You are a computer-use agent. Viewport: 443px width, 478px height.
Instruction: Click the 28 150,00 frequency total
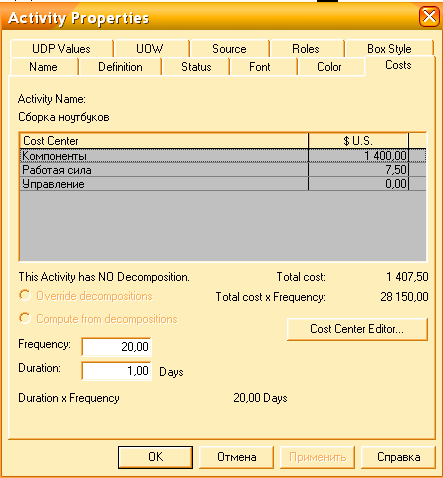point(404,297)
